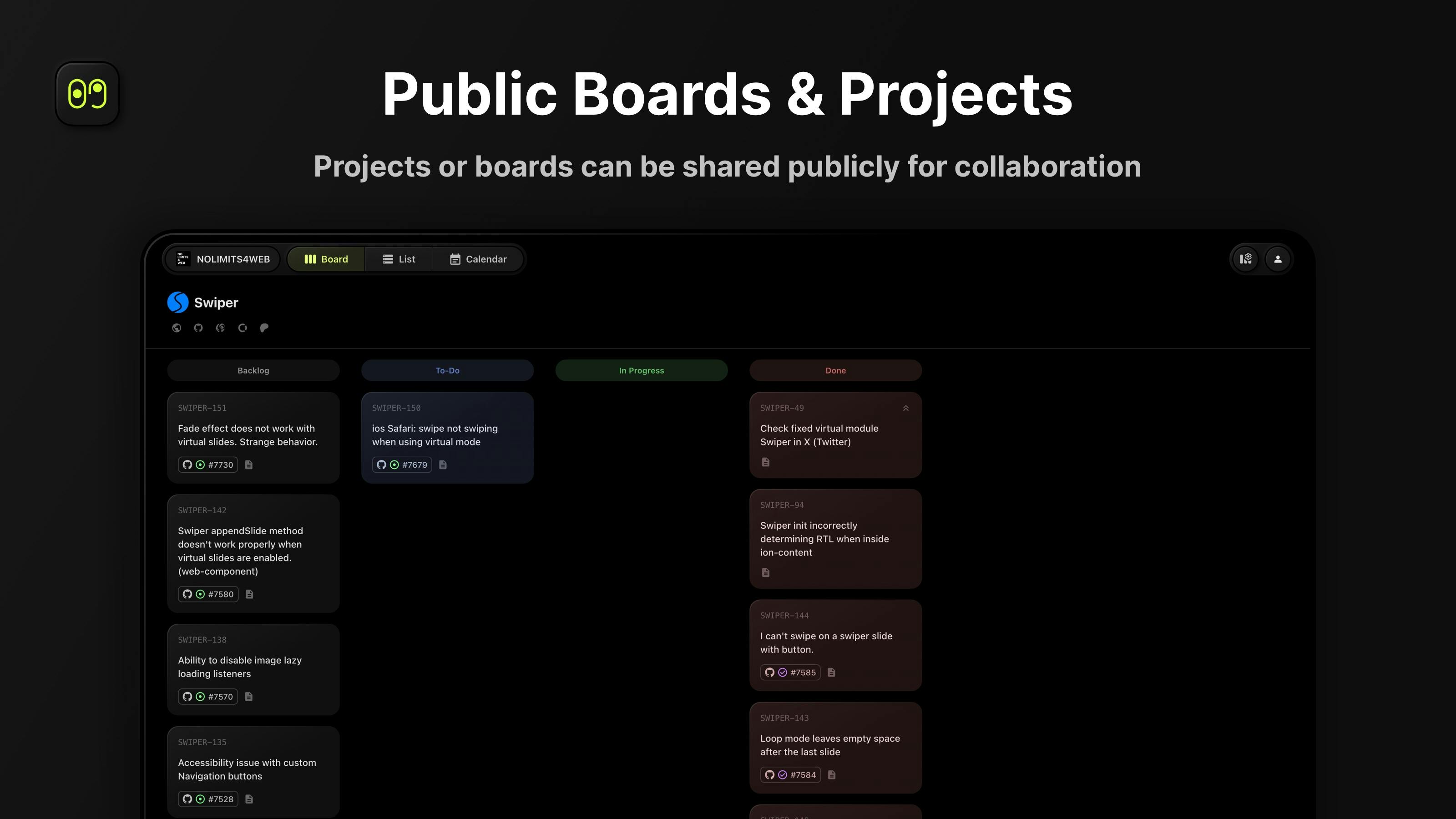This screenshot has width=1456, height=819.
Task: Click the Swiper project name
Action: 216,303
